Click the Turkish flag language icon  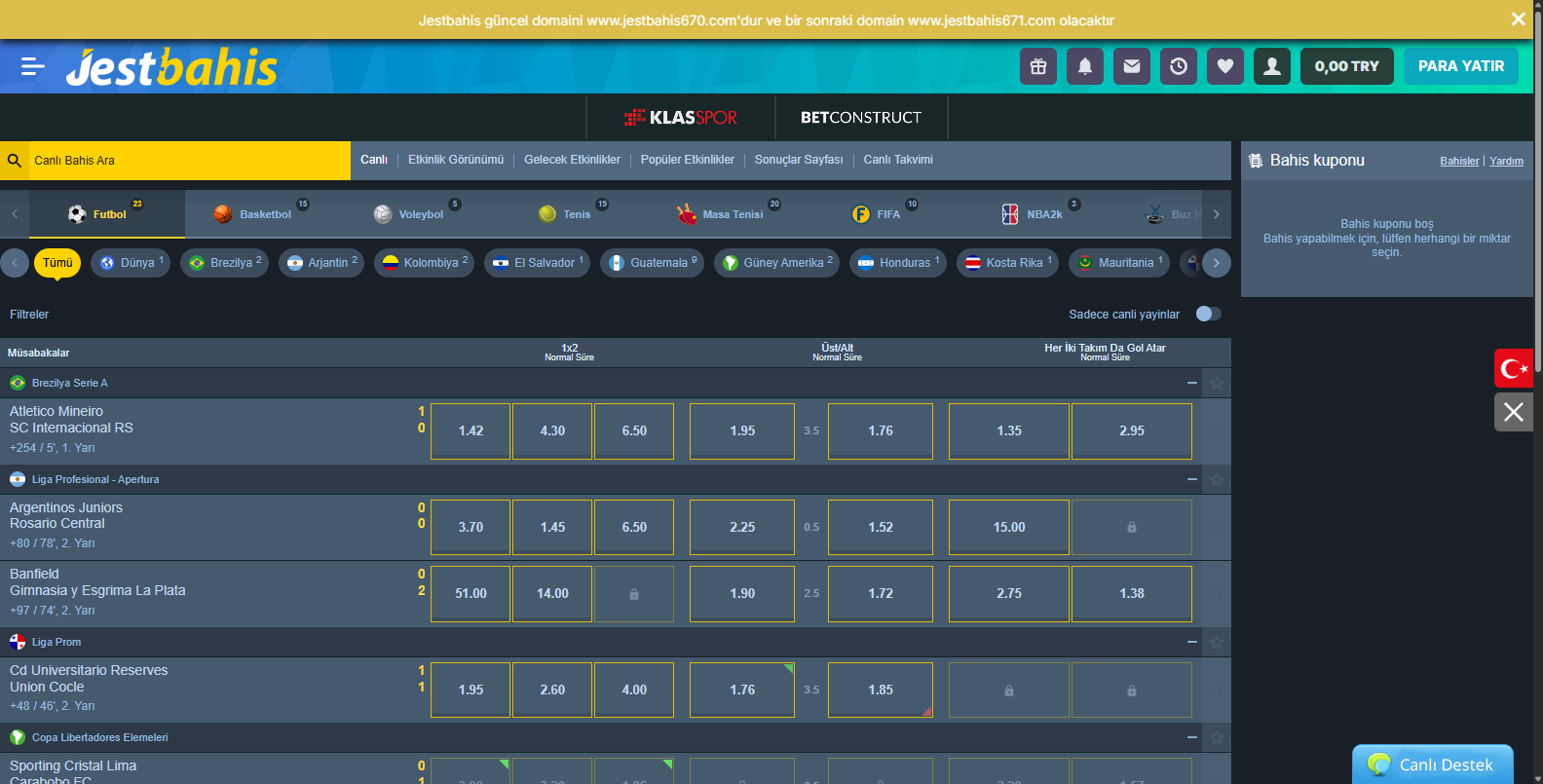pos(1513,368)
